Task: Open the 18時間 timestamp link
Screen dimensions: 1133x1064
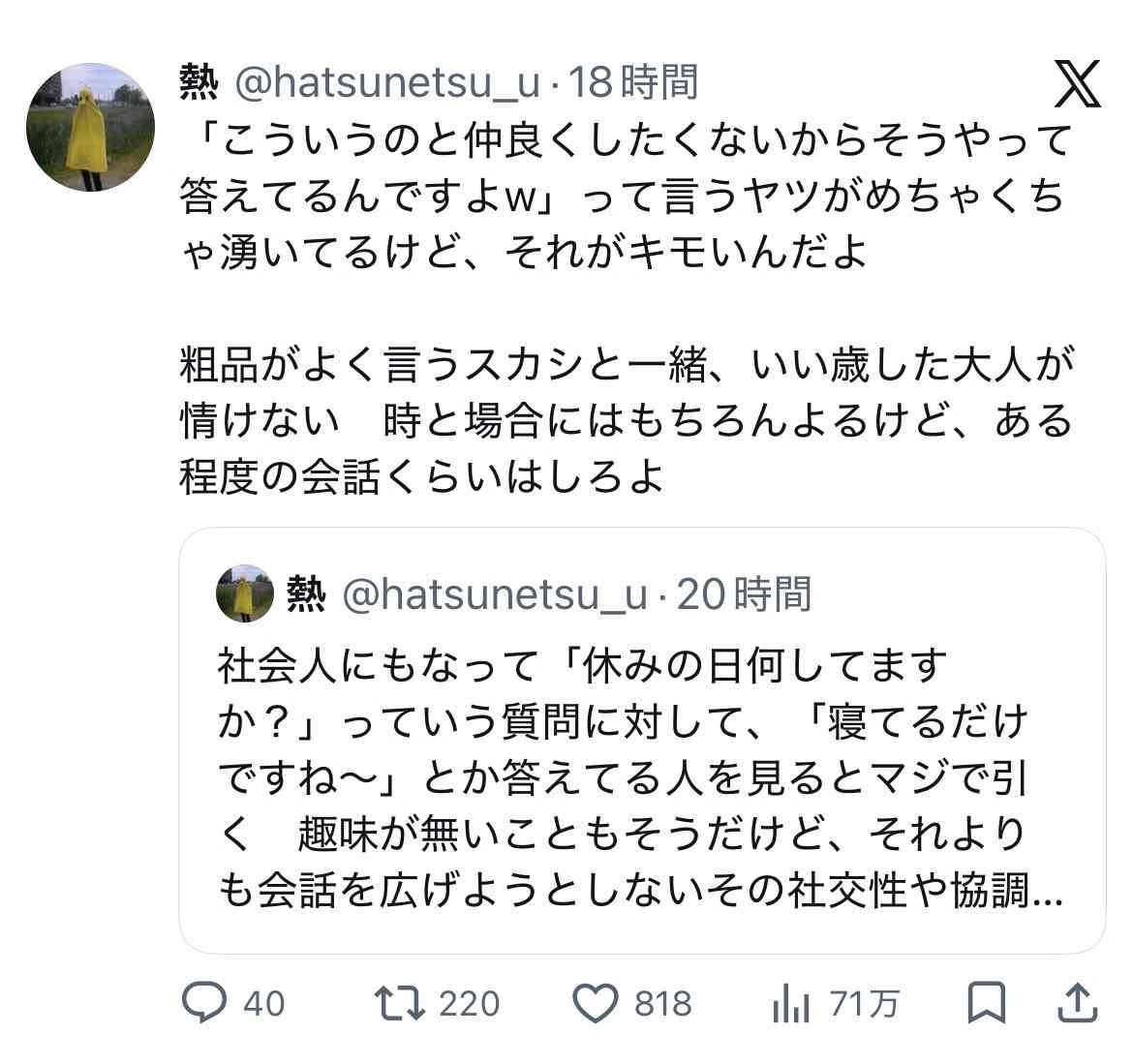Action: (x=632, y=83)
